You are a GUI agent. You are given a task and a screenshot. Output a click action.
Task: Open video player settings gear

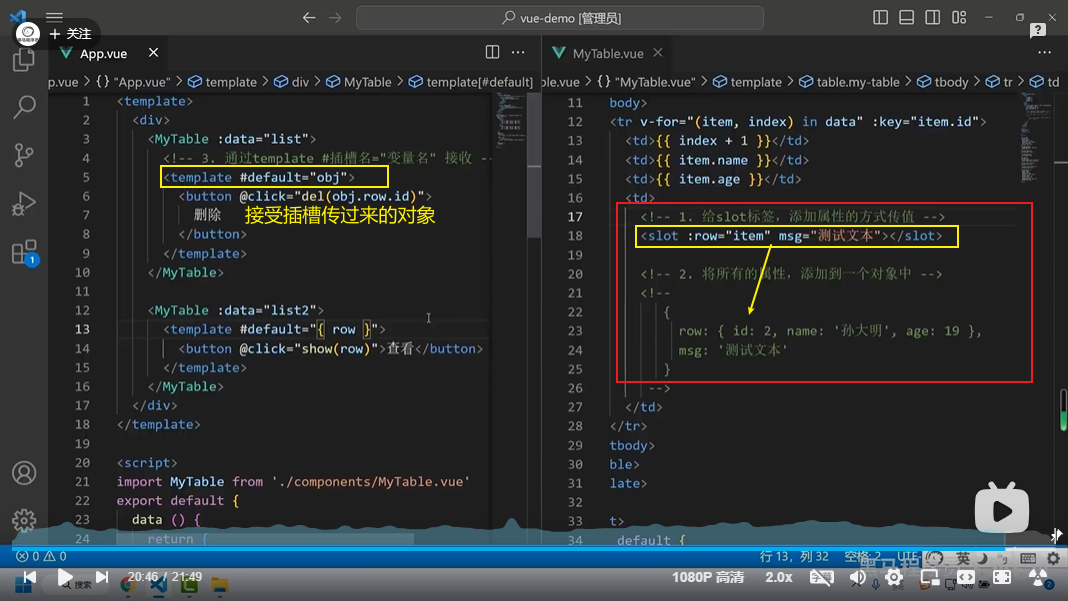point(894,578)
